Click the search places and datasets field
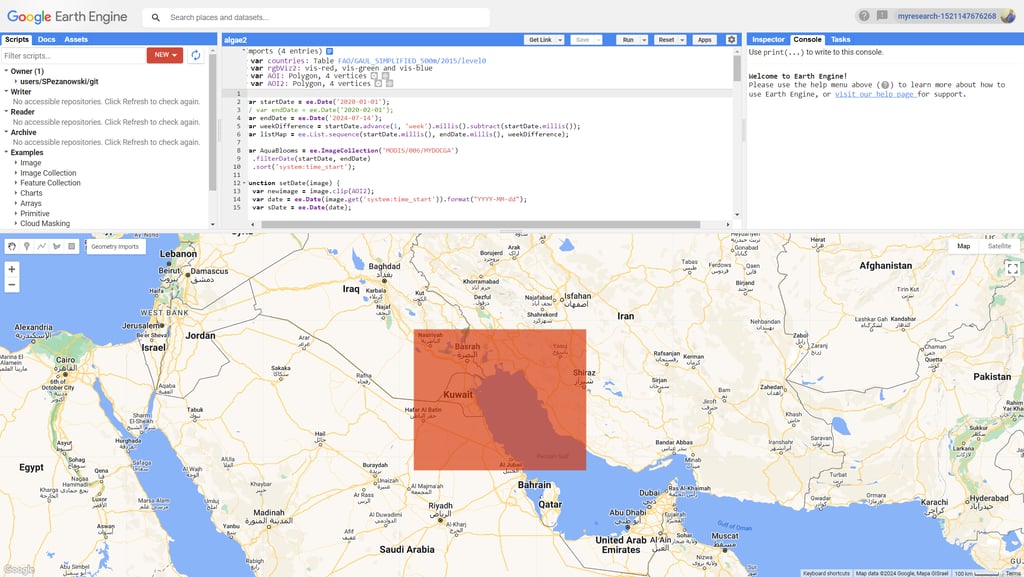1024x577 pixels. [x=320, y=17]
